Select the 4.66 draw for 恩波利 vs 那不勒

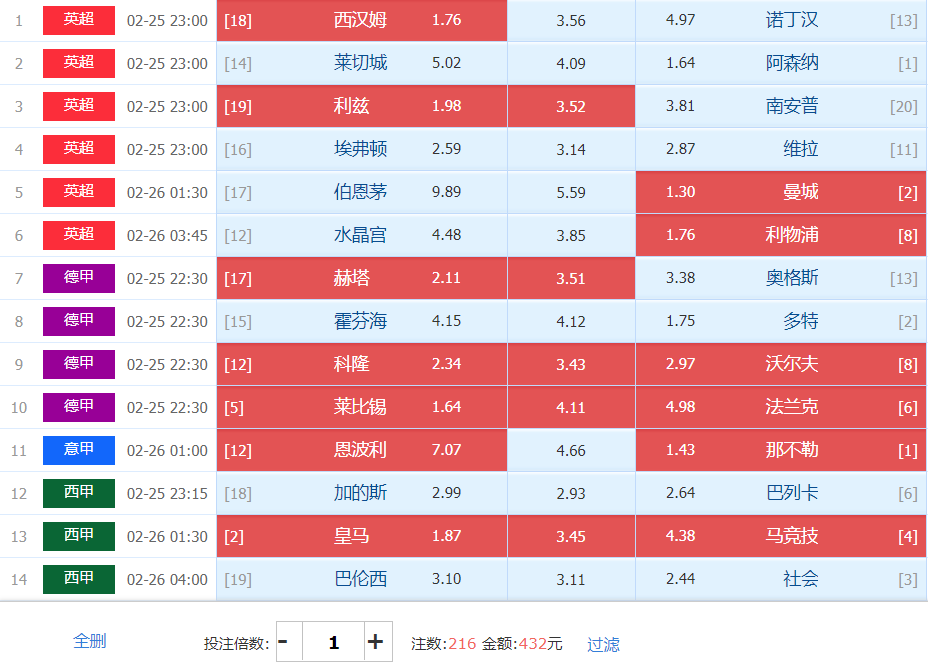[x=571, y=450]
